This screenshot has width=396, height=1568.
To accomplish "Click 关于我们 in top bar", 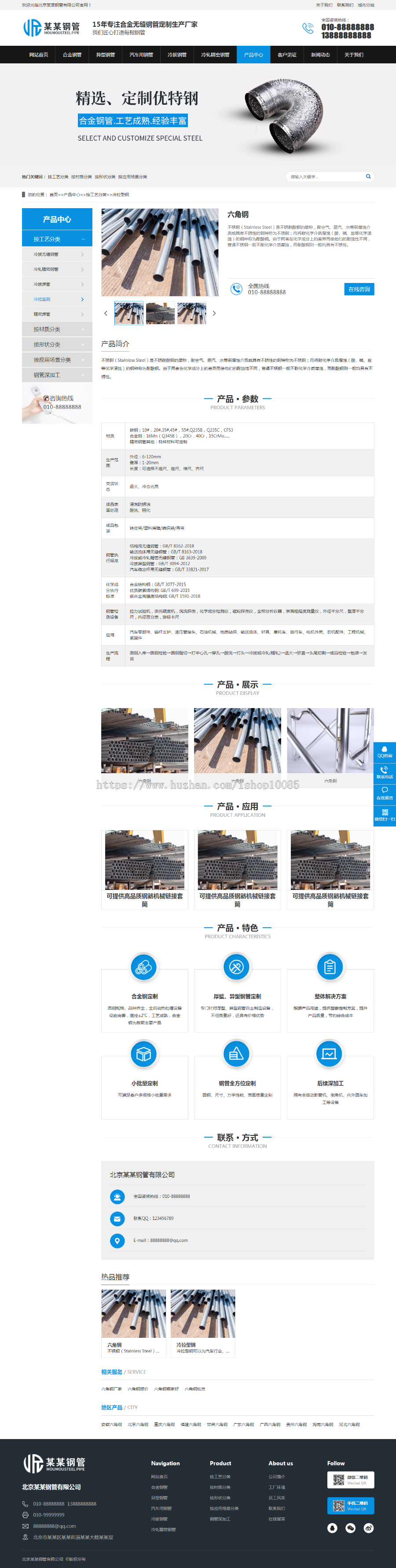I will [x=323, y=5].
